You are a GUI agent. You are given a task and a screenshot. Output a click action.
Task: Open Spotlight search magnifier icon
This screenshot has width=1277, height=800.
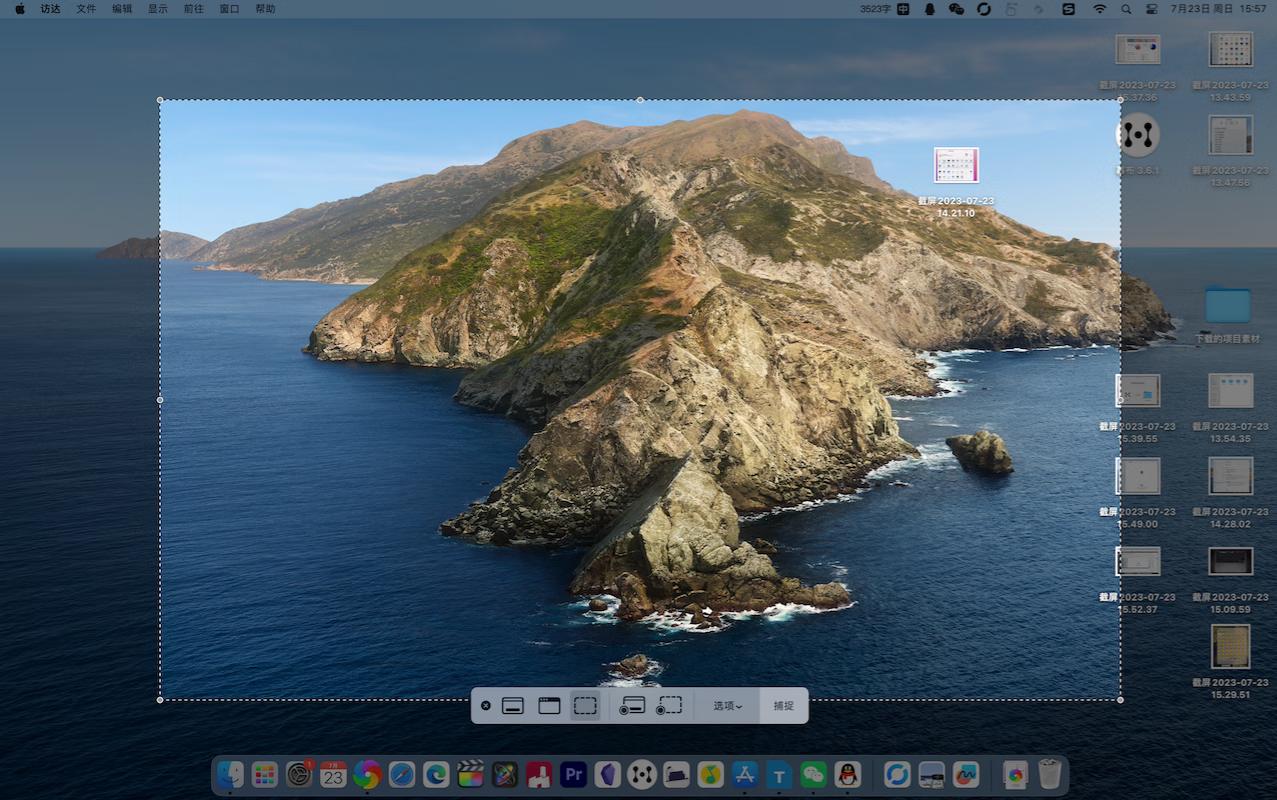pos(1126,9)
